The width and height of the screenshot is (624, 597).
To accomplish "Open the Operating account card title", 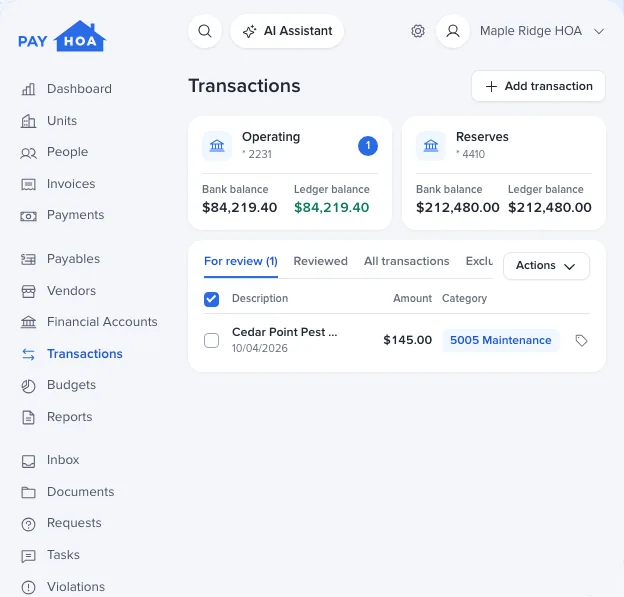I will (x=271, y=137).
